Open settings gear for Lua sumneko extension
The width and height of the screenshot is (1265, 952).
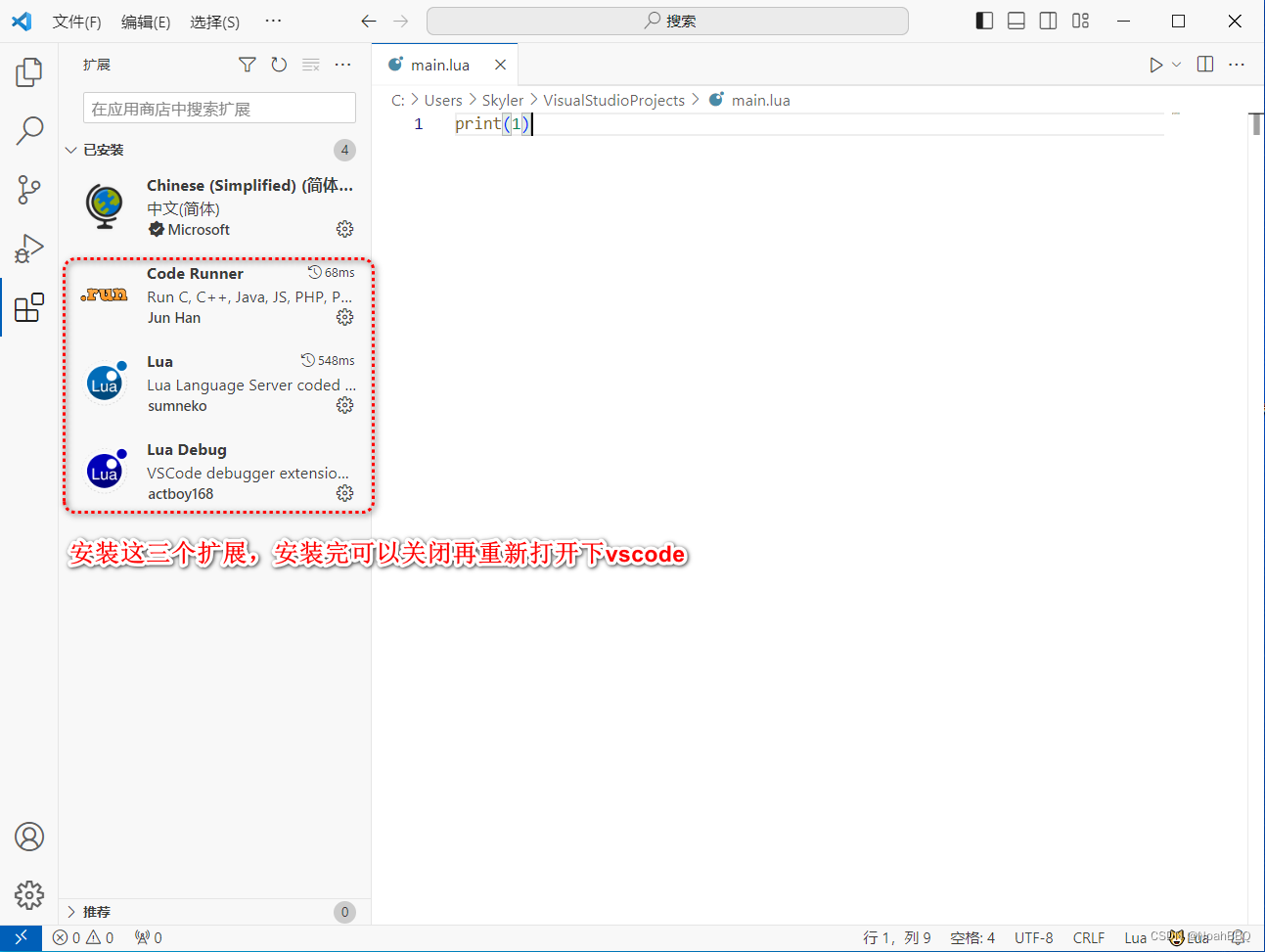[344, 405]
